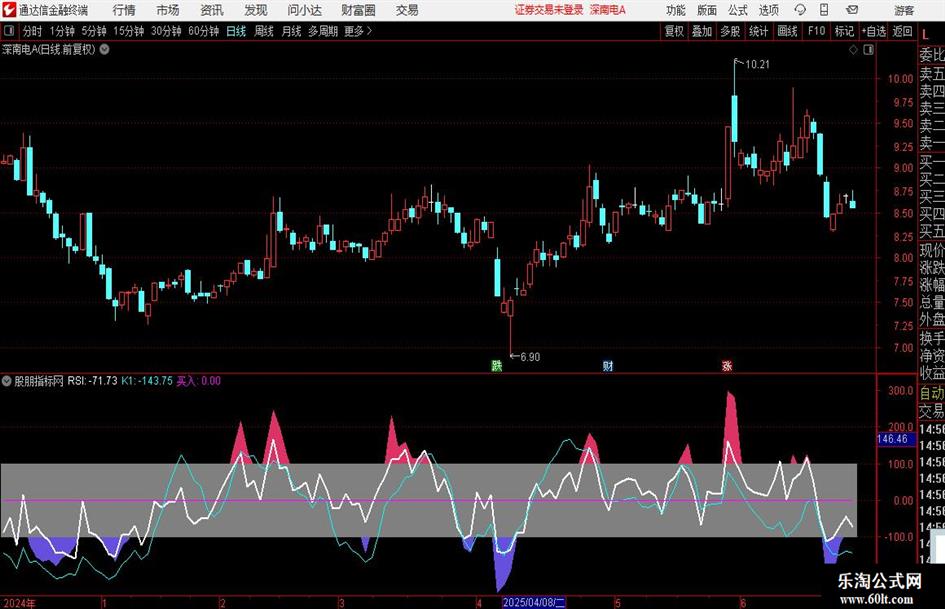Image resolution: width=945 pixels, height=609 pixels.
Task: Switch to 月线 monthly period
Action: pos(291,31)
